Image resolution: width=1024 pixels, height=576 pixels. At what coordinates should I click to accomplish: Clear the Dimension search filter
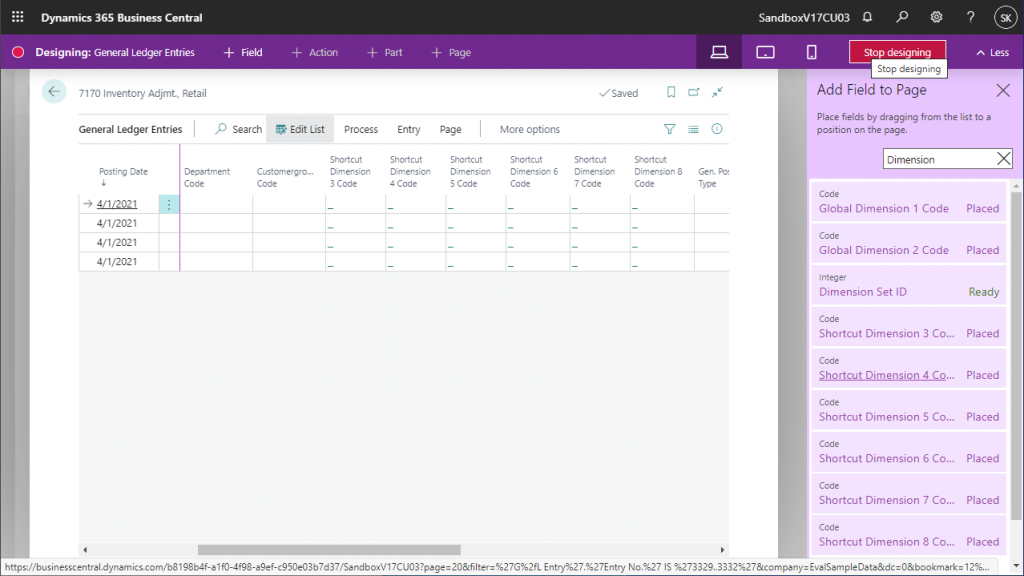[x=1004, y=159]
